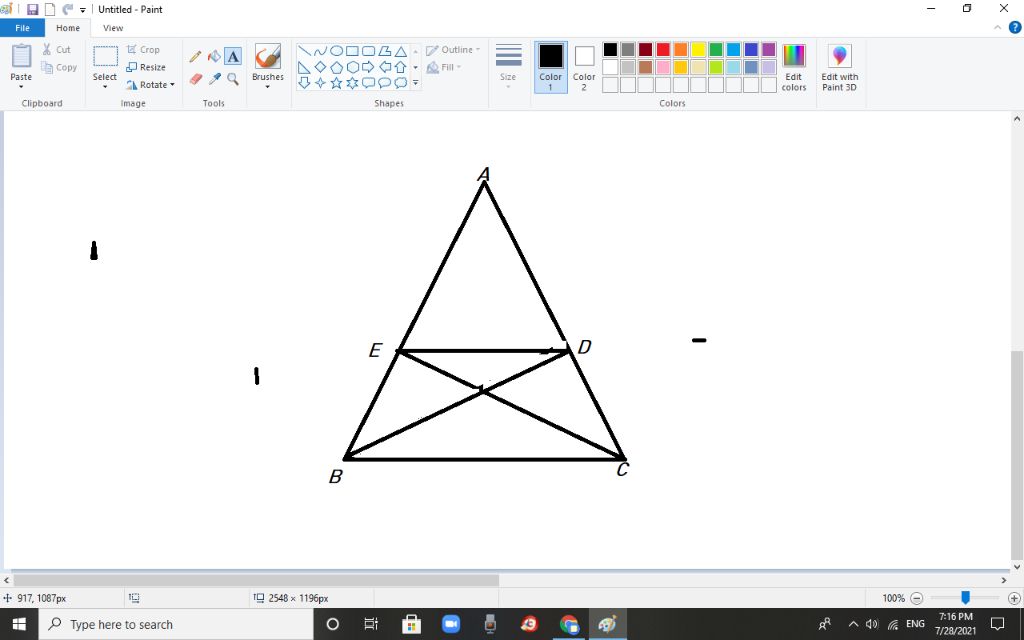The width and height of the screenshot is (1024, 640).
Task: Open Edit with Paint 3D
Action: coord(839,68)
